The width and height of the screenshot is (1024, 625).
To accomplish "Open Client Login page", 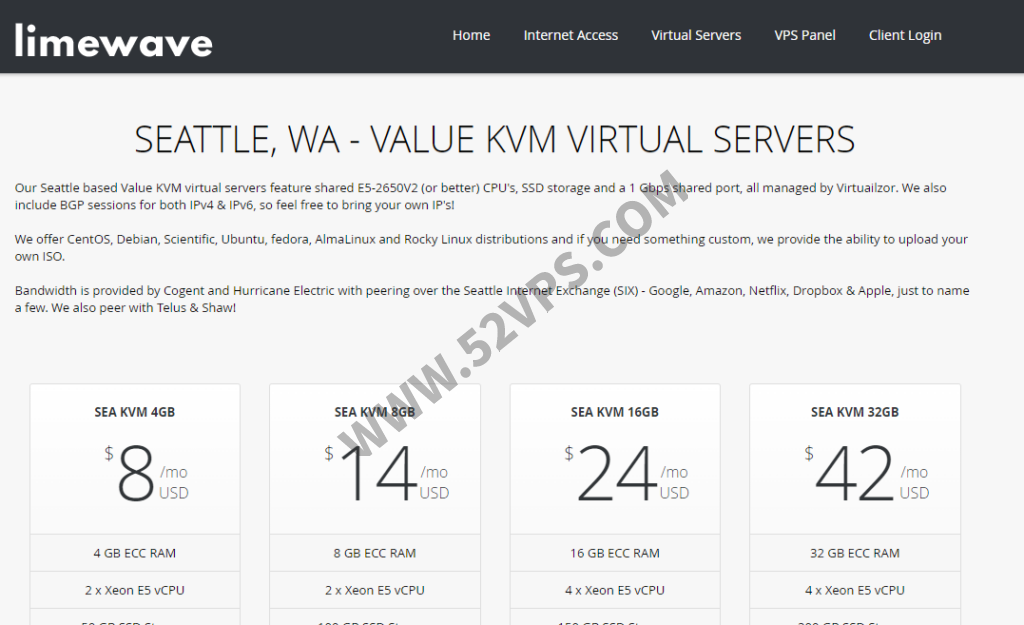I will point(904,36).
